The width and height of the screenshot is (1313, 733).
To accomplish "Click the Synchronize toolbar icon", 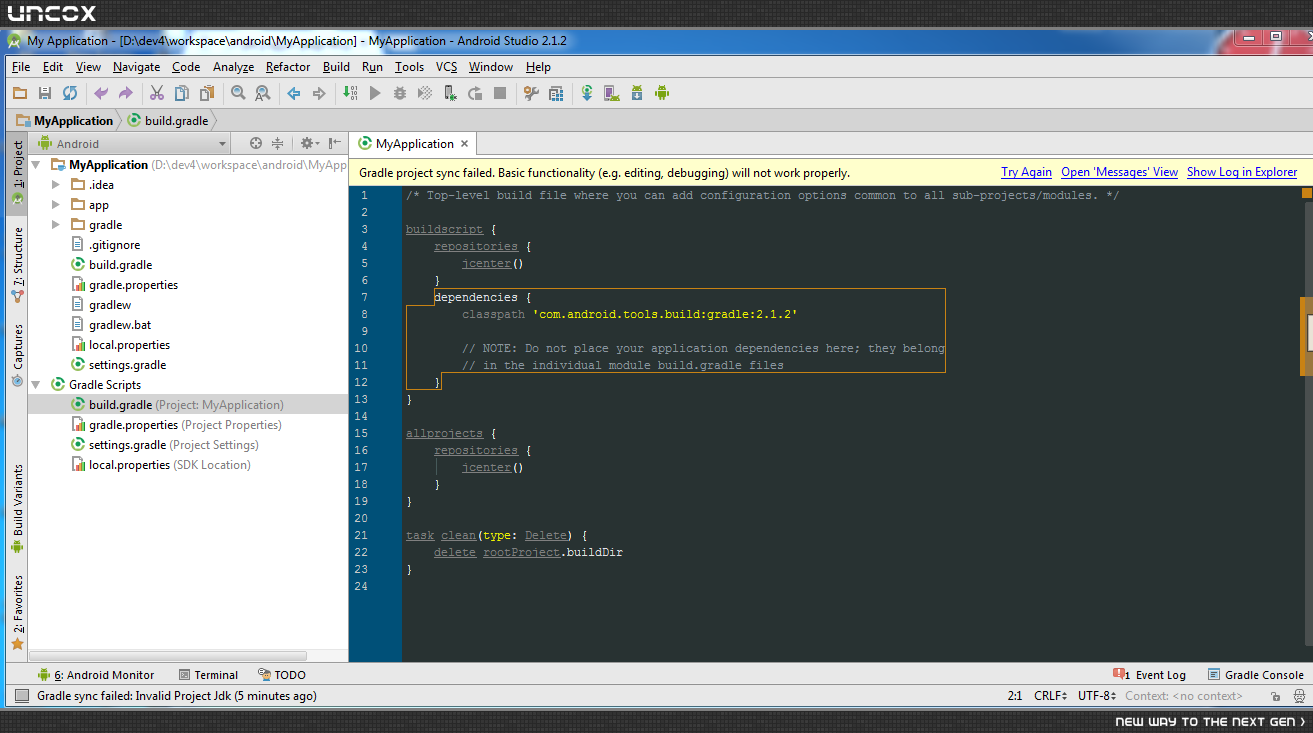I will point(70,93).
